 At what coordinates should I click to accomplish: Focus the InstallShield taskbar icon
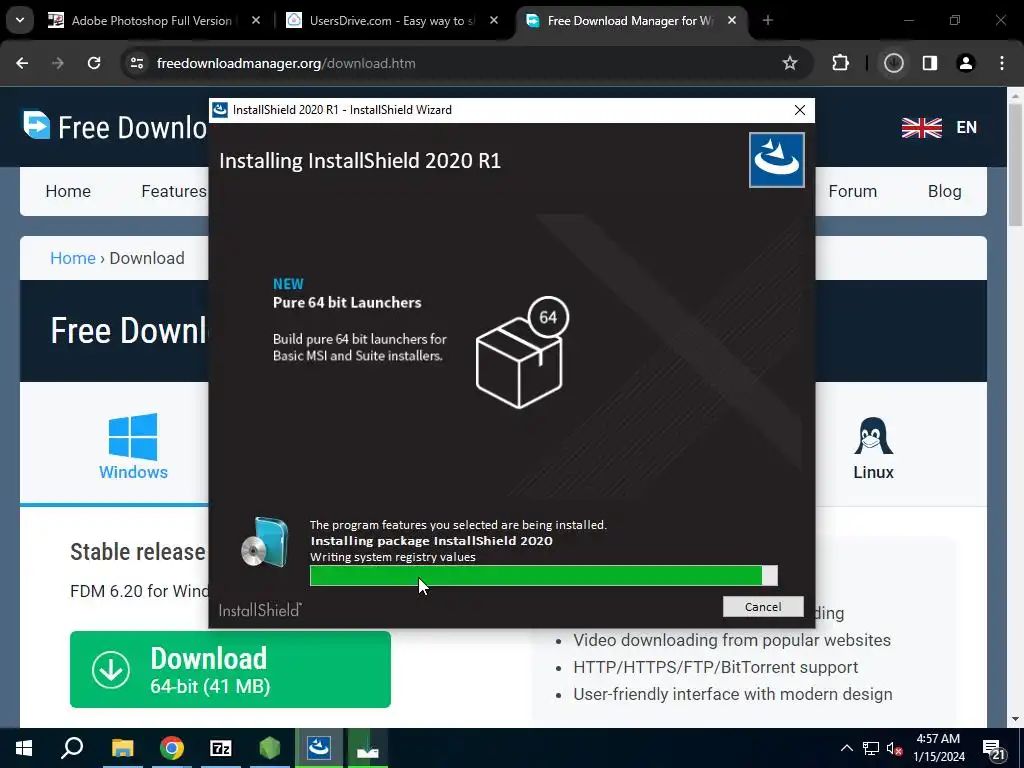point(319,748)
